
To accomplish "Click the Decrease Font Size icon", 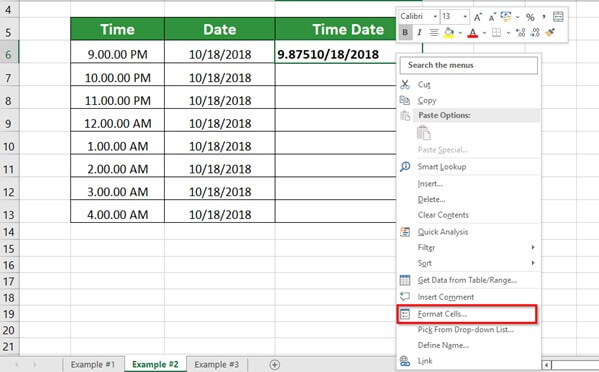I will click(492, 17).
